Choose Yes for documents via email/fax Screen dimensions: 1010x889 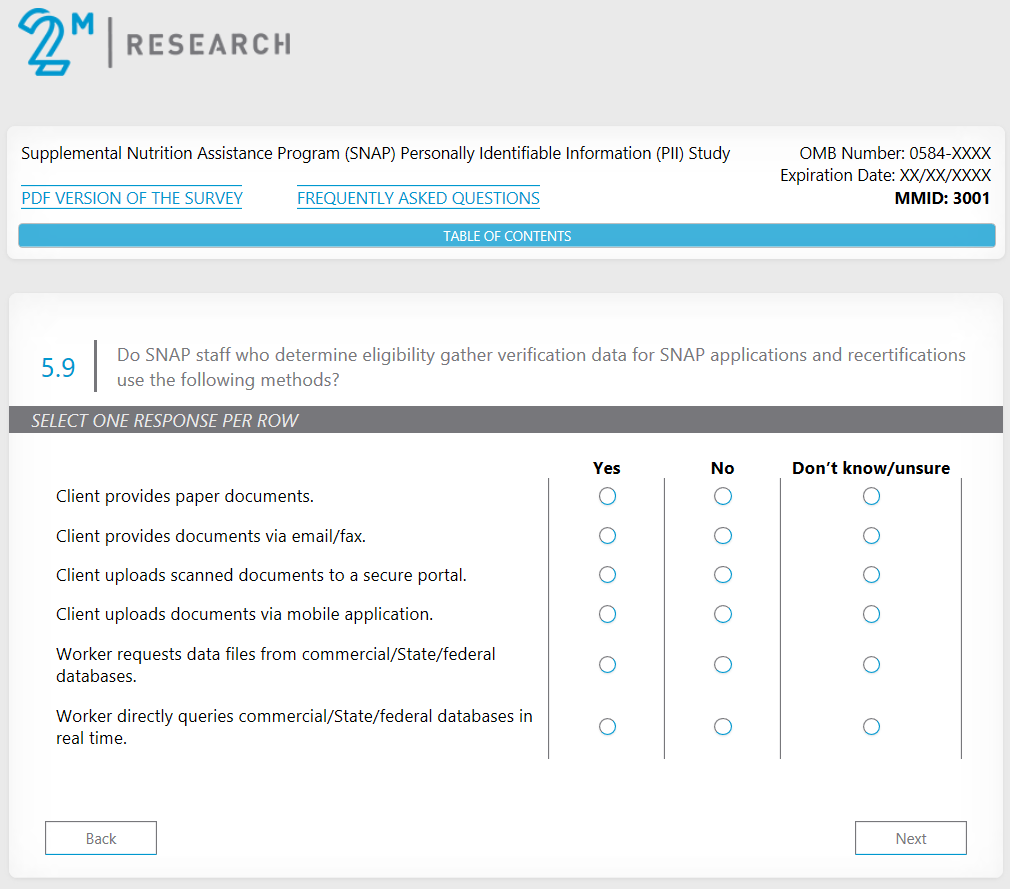(607, 536)
